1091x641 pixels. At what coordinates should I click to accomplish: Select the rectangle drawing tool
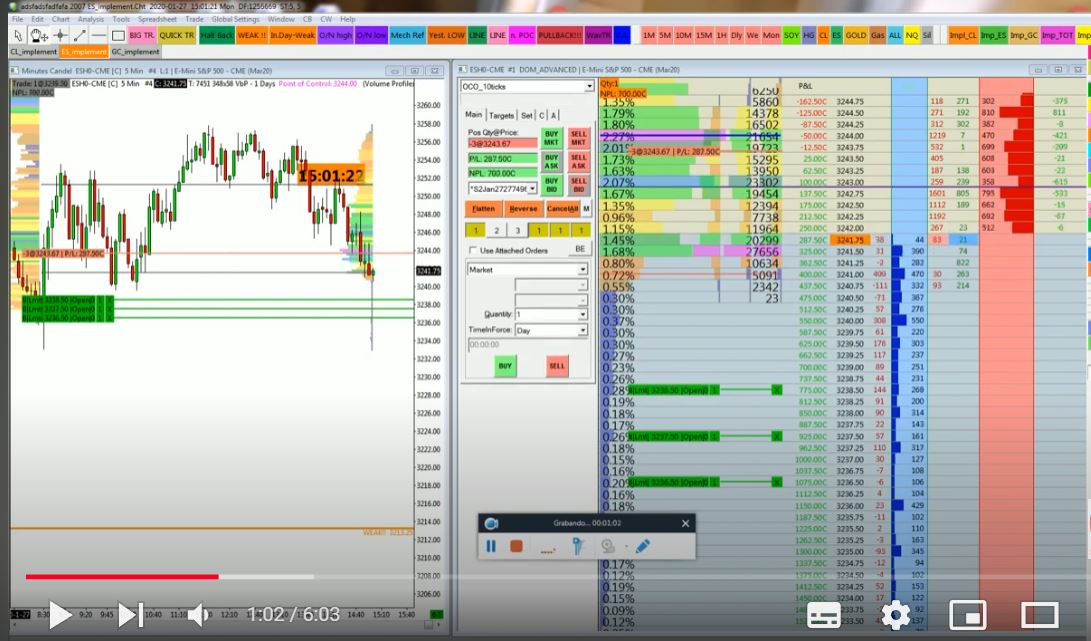coord(118,35)
